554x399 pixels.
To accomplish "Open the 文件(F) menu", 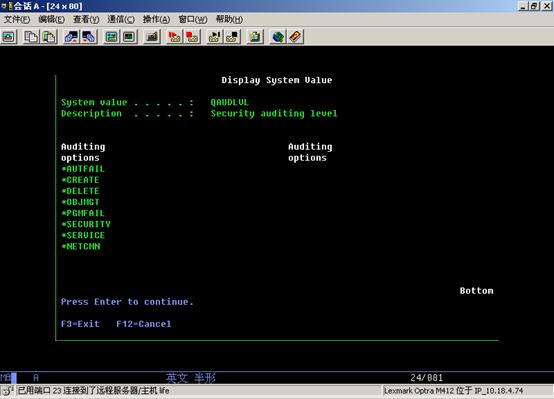I will [x=17, y=19].
